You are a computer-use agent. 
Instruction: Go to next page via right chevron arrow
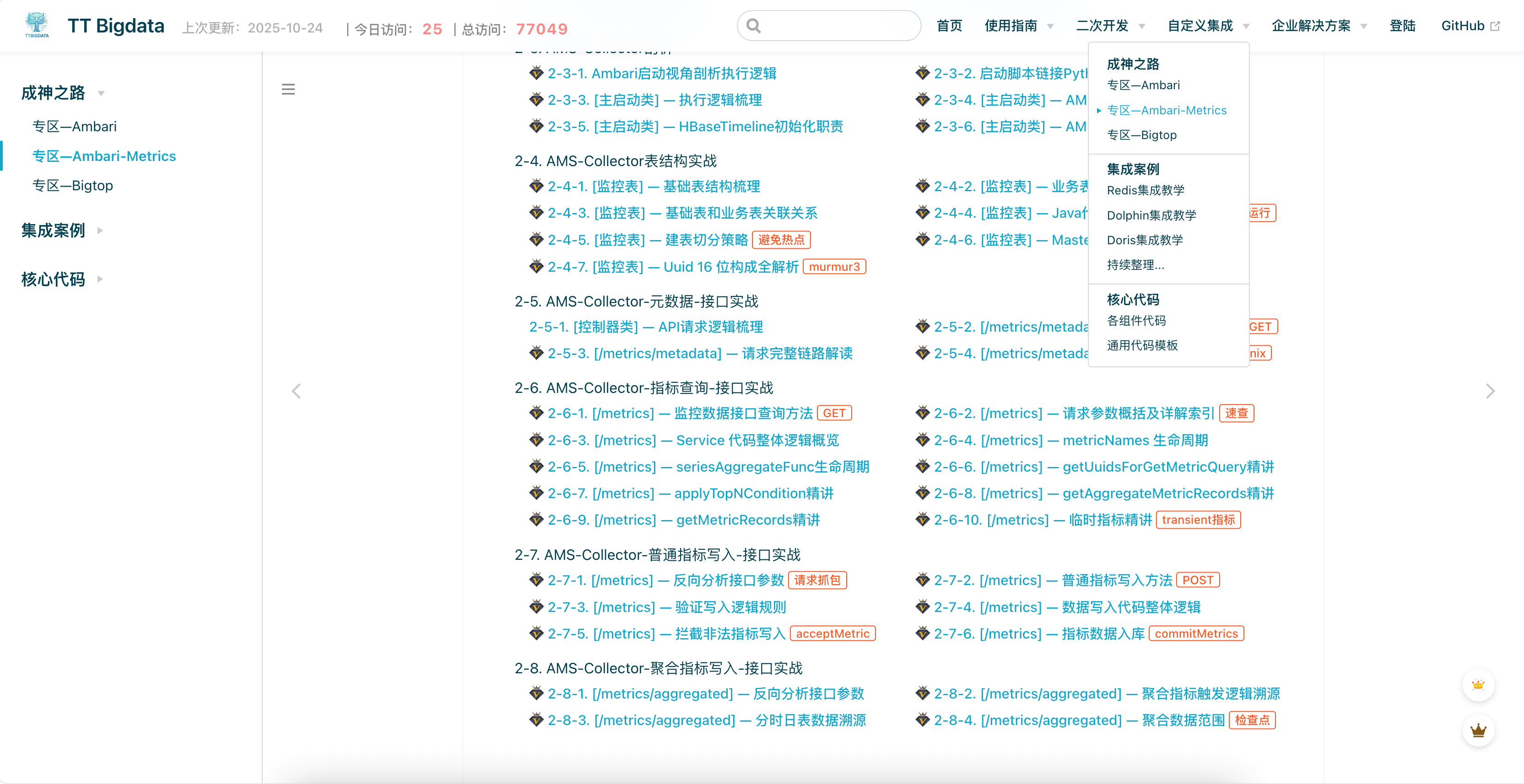1490,391
